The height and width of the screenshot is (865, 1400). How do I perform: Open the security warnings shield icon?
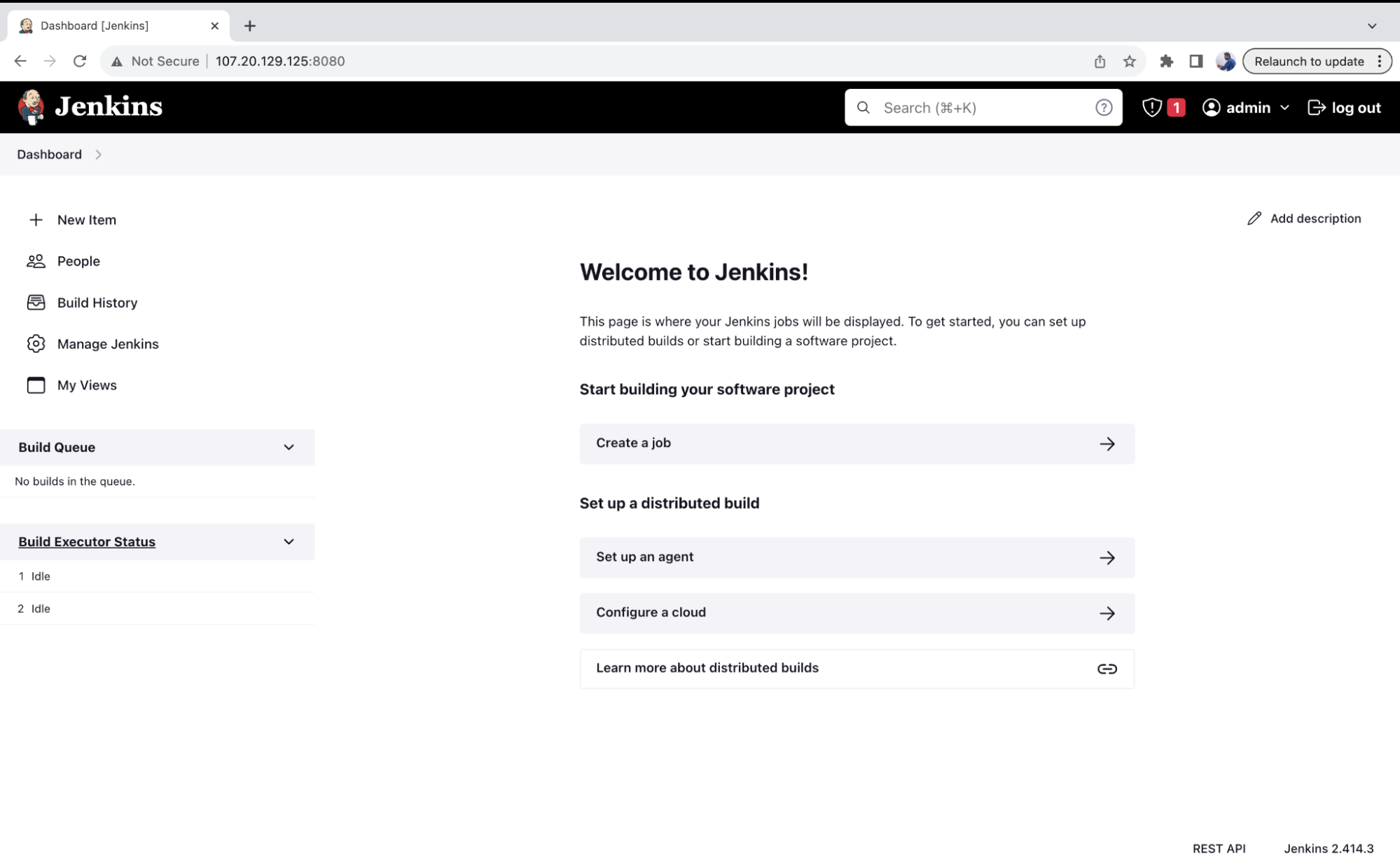[x=1151, y=107]
